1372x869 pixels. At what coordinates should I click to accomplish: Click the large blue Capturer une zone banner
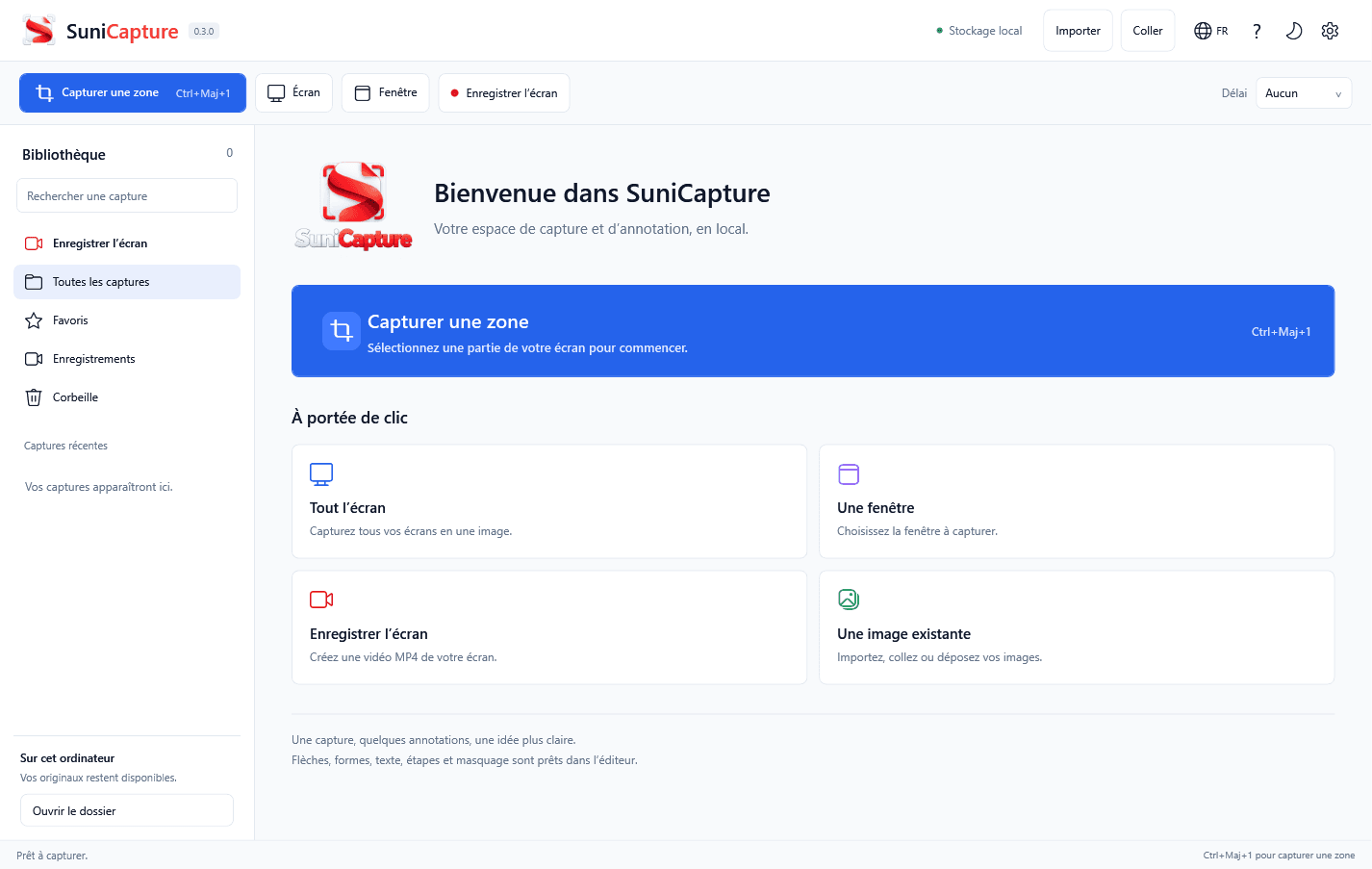click(813, 331)
